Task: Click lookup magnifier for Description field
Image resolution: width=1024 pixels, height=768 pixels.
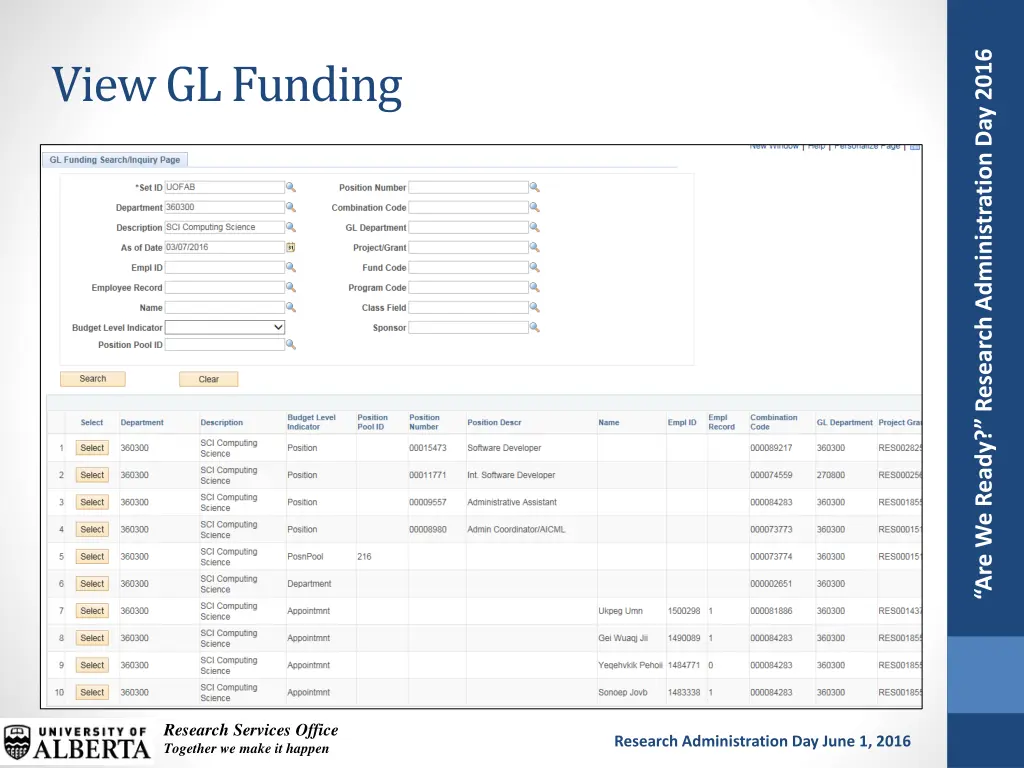Action: [291, 227]
